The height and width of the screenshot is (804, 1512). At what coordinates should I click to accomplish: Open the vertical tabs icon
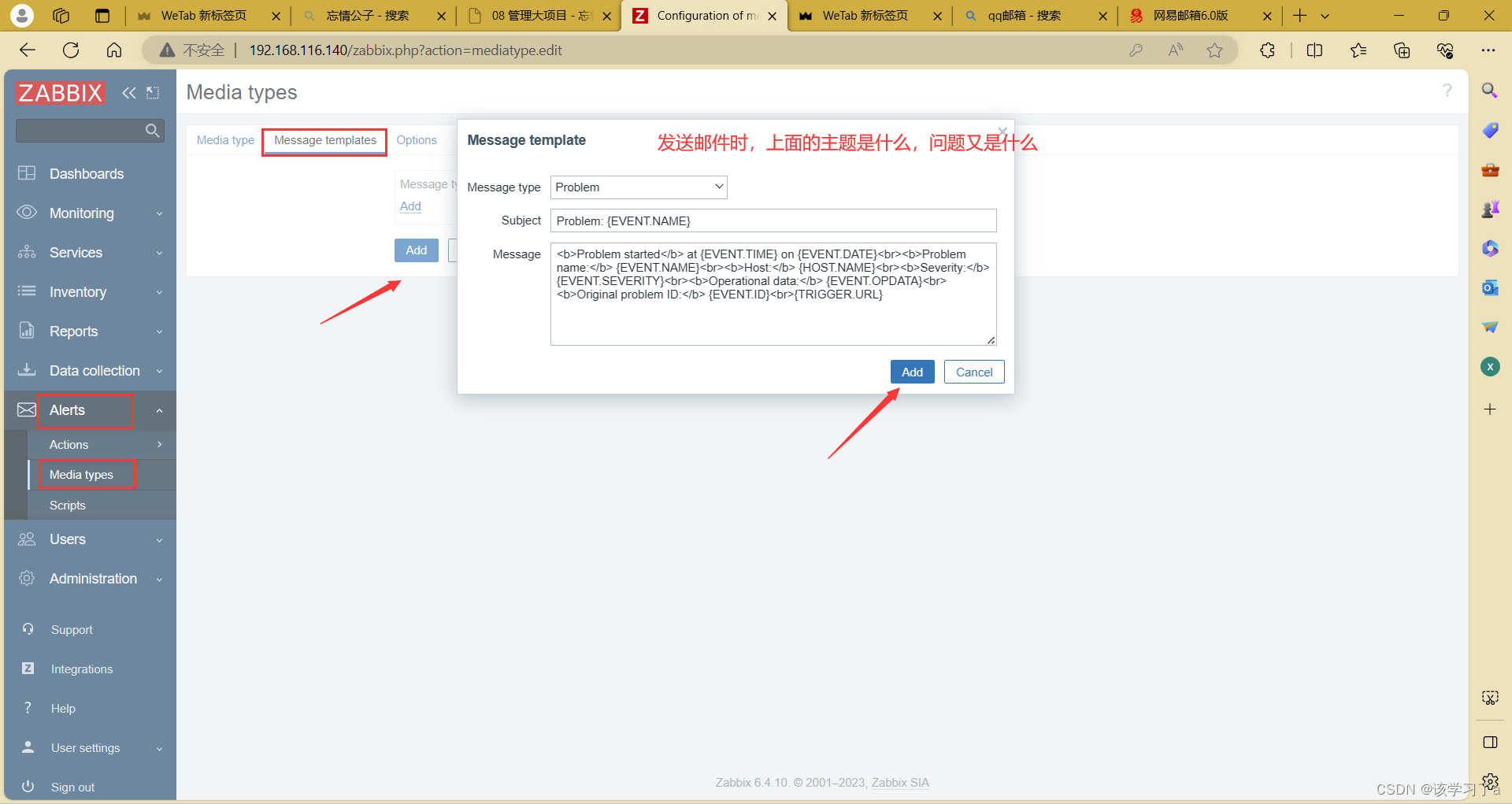tap(102, 16)
